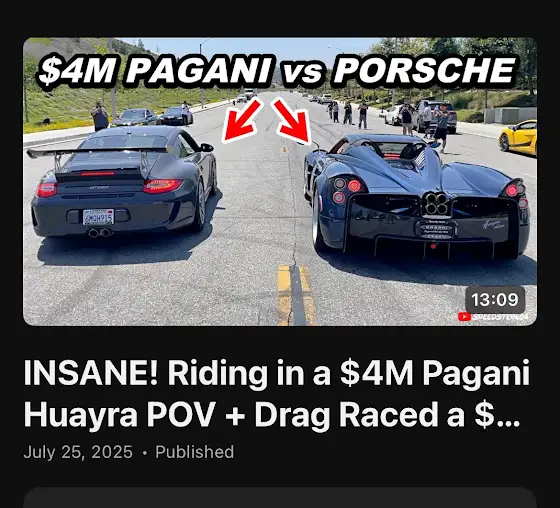Open the video titled INSANE! Riding in a $4M Pagani
The height and width of the screenshot is (508, 560).
276,394
